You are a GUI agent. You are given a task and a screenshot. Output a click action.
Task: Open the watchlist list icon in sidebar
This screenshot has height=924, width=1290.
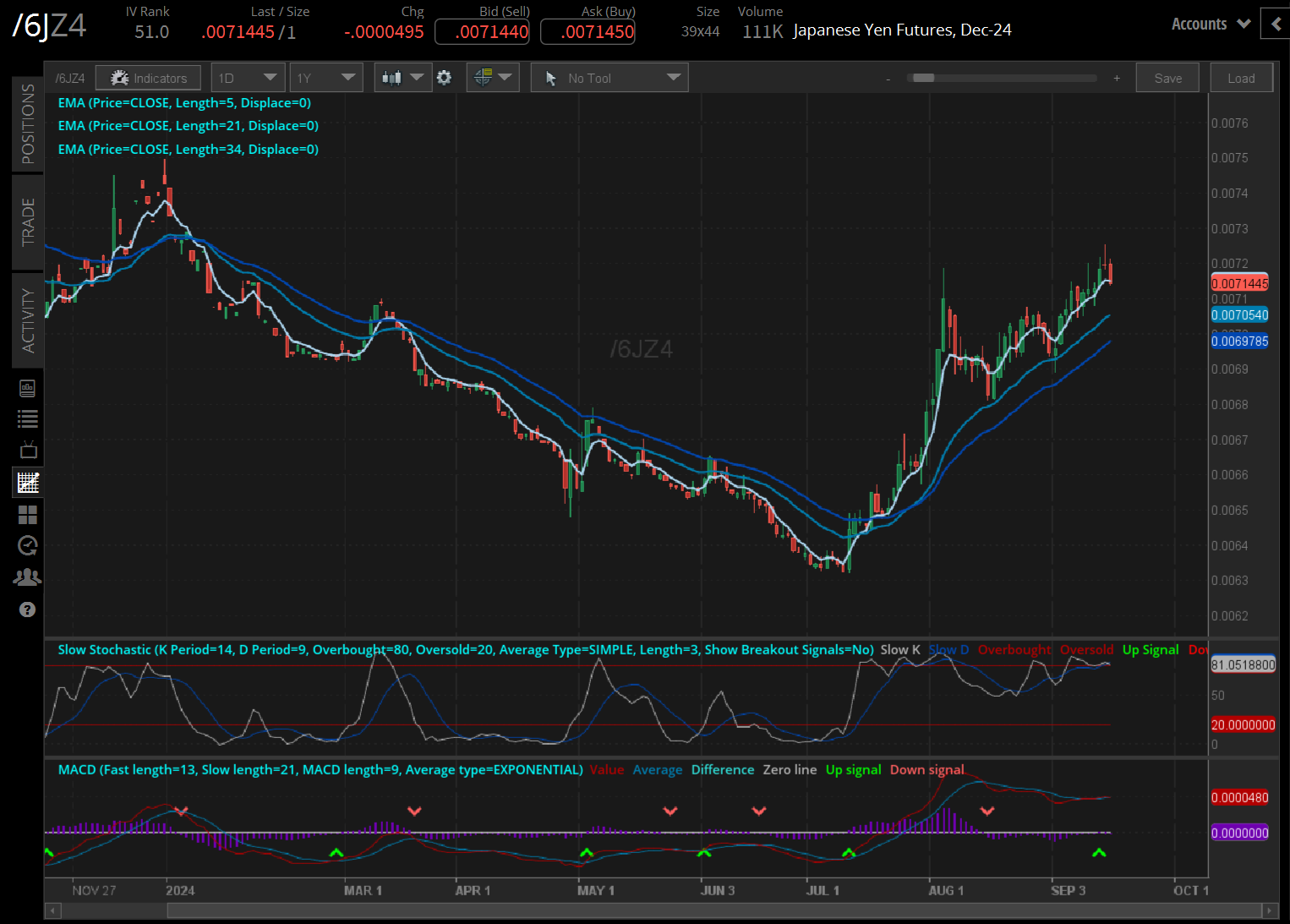27,418
